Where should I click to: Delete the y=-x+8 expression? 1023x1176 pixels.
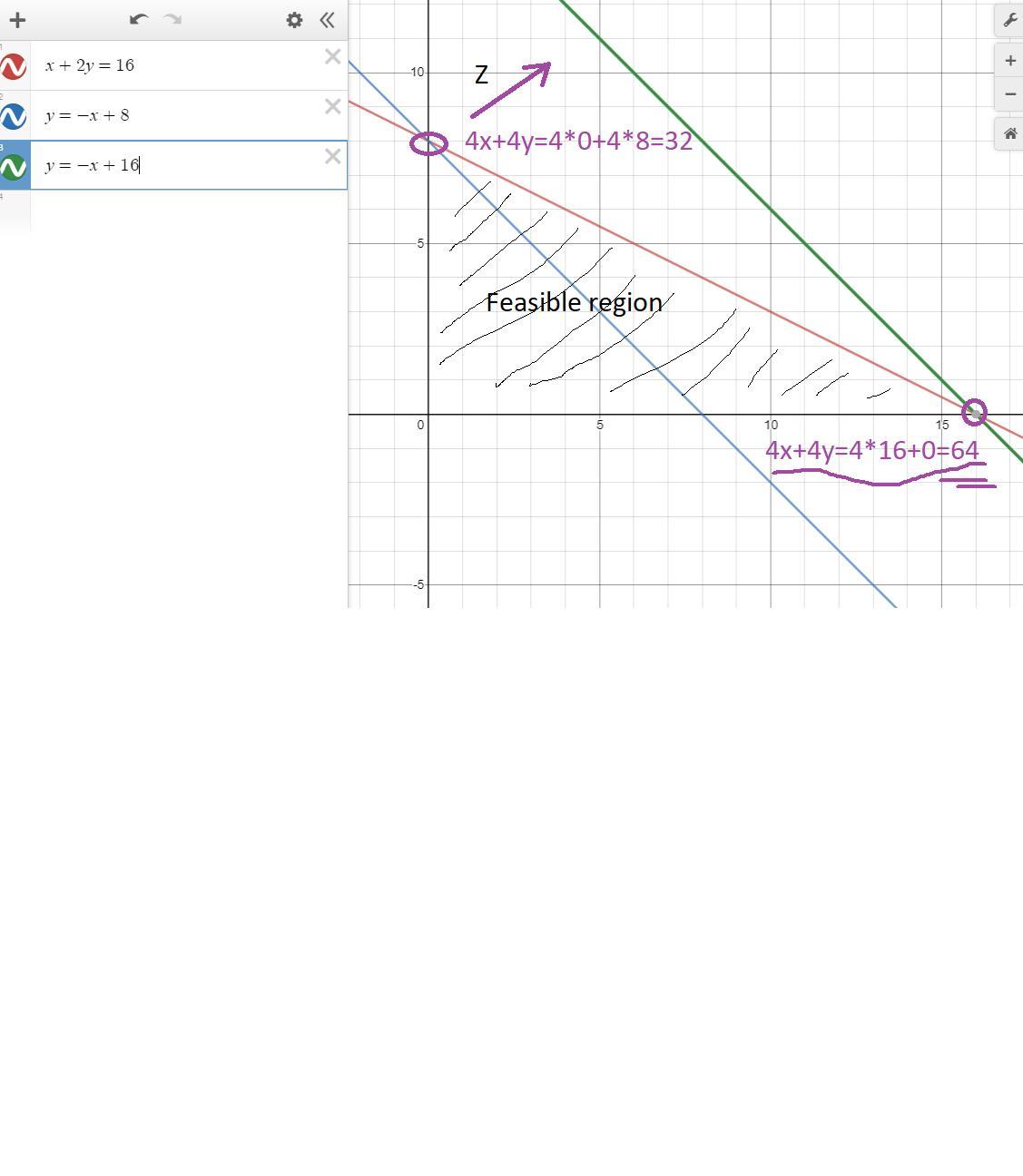(332, 107)
